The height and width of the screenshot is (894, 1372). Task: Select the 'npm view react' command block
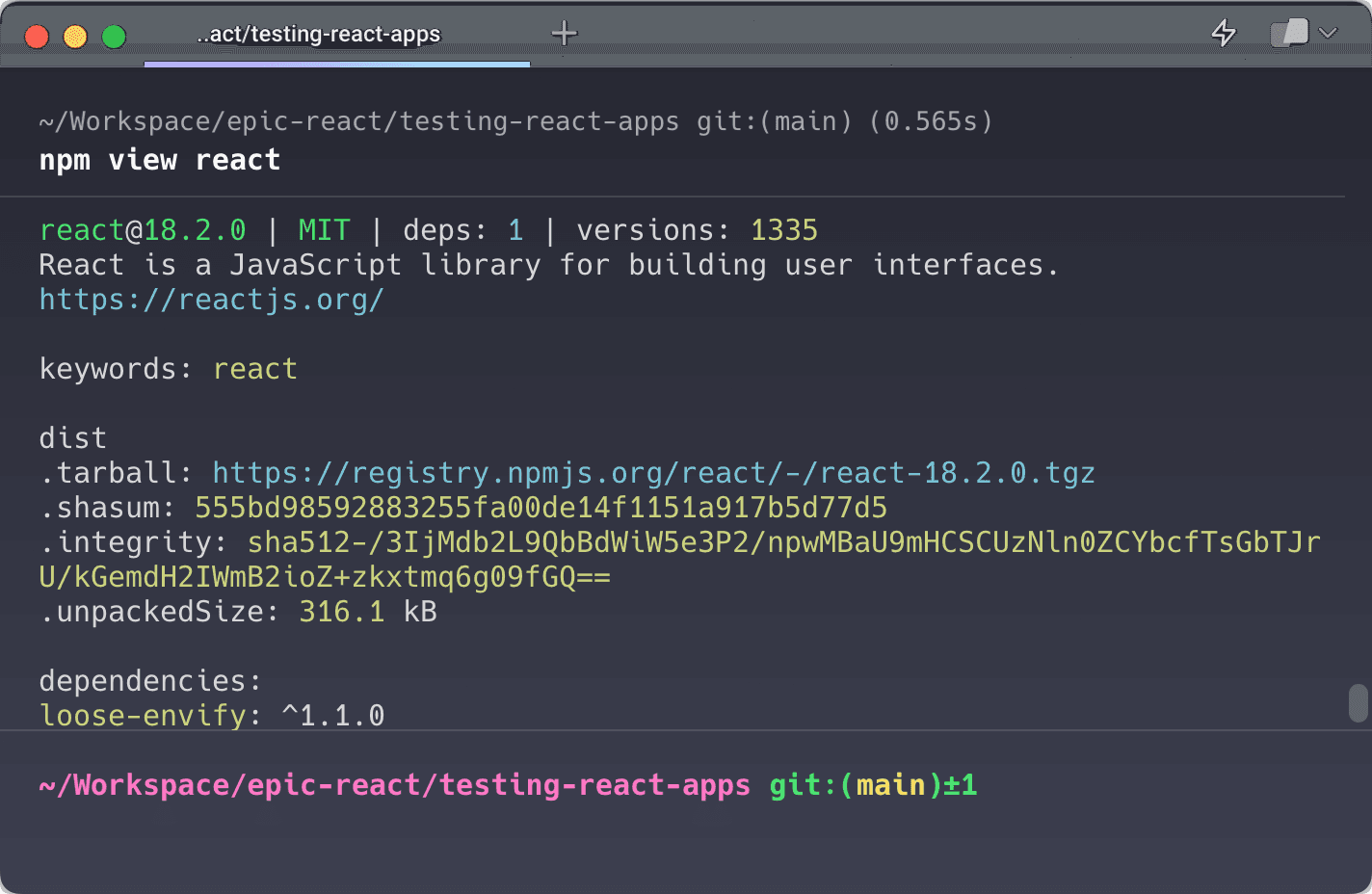coord(160,160)
